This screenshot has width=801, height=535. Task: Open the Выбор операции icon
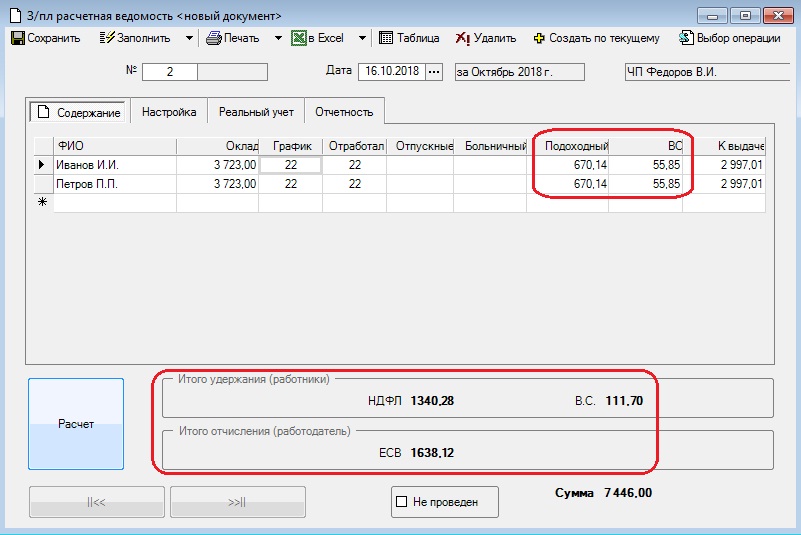(x=686, y=39)
